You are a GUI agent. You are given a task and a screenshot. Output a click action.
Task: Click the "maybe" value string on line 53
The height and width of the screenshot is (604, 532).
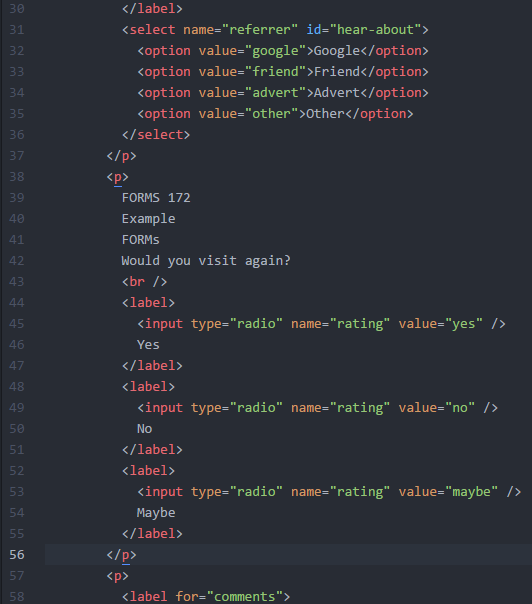coord(472,492)
